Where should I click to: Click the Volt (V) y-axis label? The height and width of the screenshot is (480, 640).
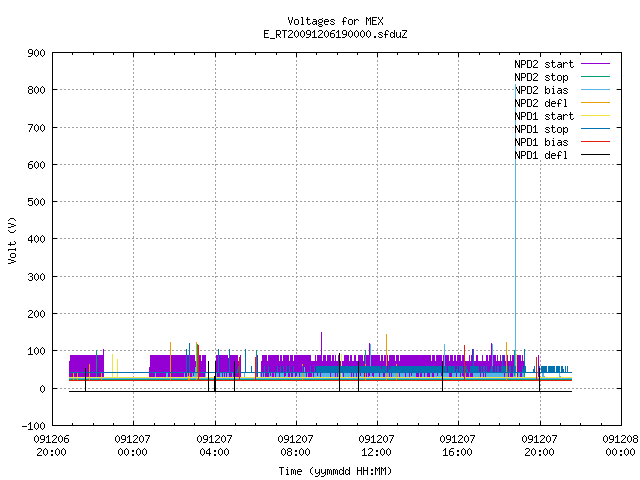click(13, 240)
